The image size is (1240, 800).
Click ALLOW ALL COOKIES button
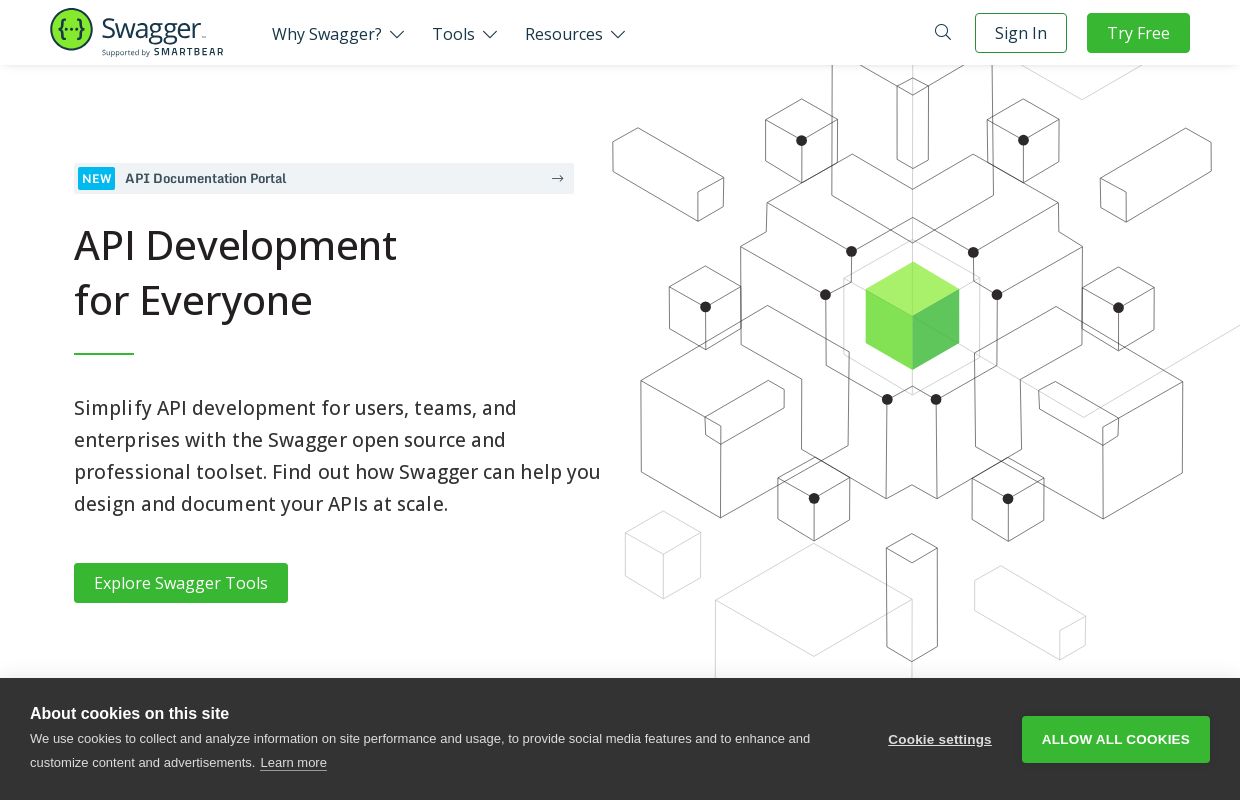1116,739
